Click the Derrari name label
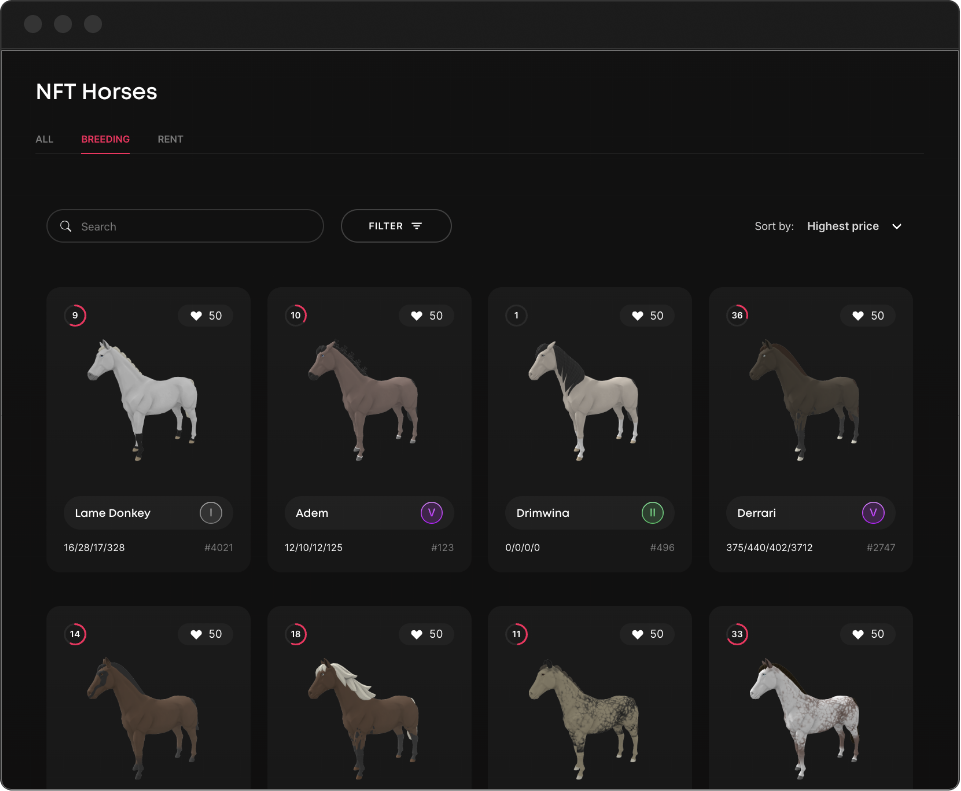 click(756, 513)
